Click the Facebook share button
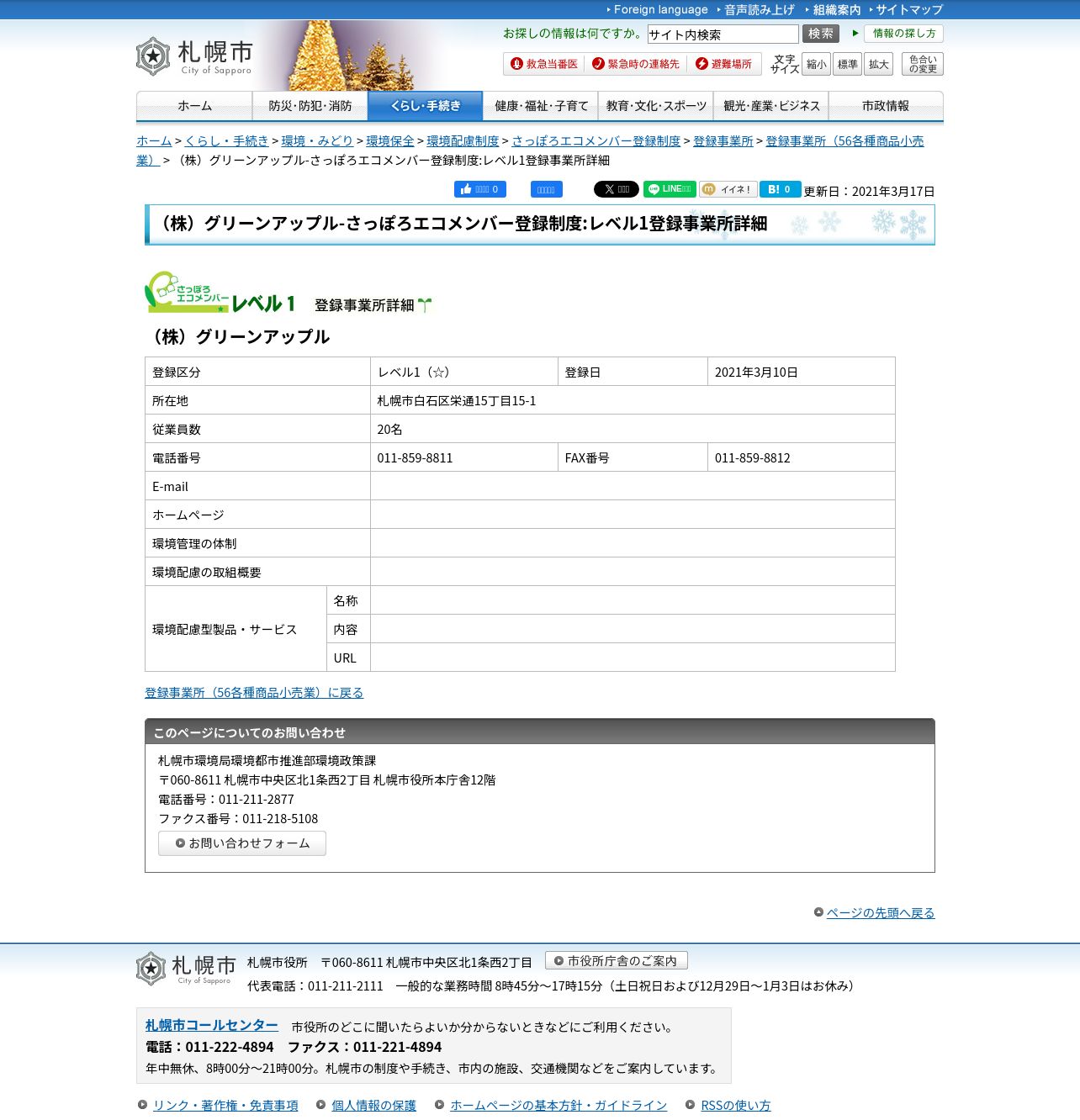This screenshot has height=1120, width=1080. coord(546,189)
